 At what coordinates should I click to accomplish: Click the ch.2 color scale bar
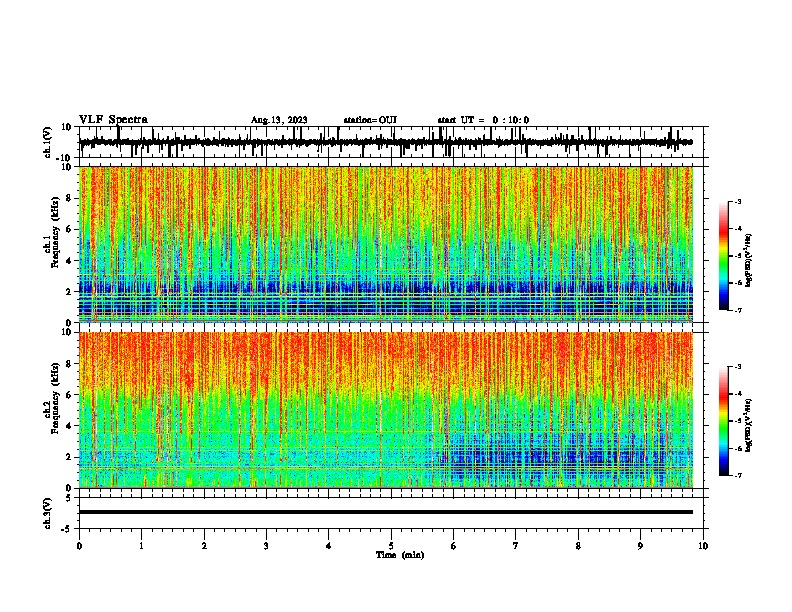tap(724, 421)
